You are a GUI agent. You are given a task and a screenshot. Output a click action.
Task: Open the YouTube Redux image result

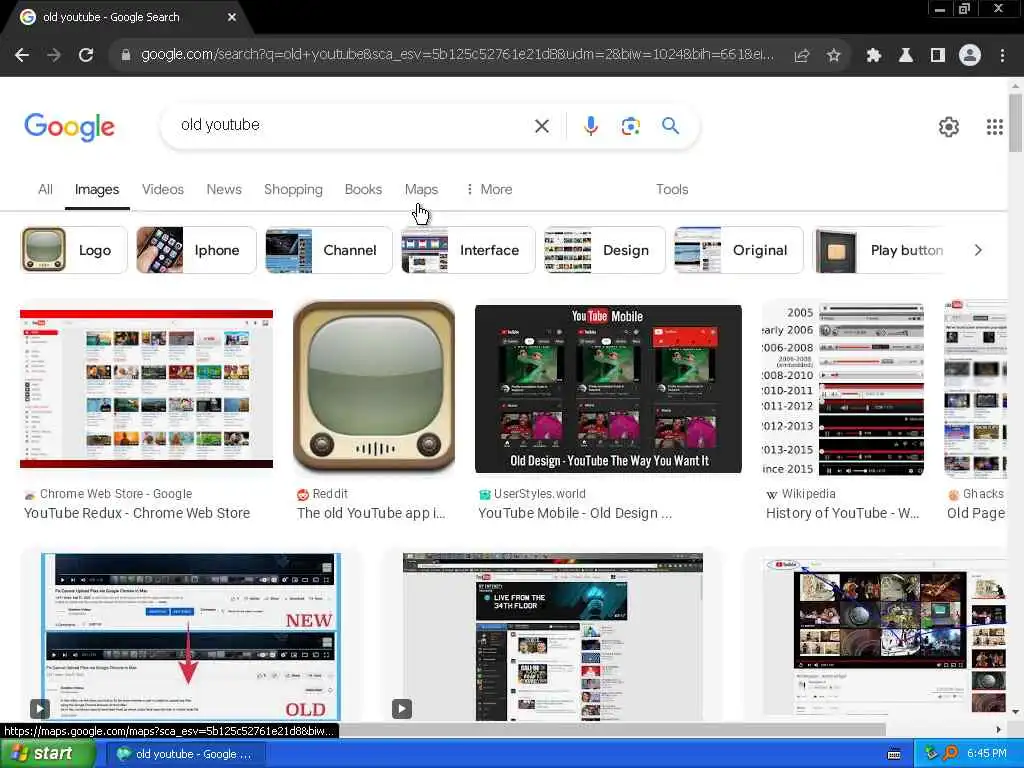(x=146, y=389)
